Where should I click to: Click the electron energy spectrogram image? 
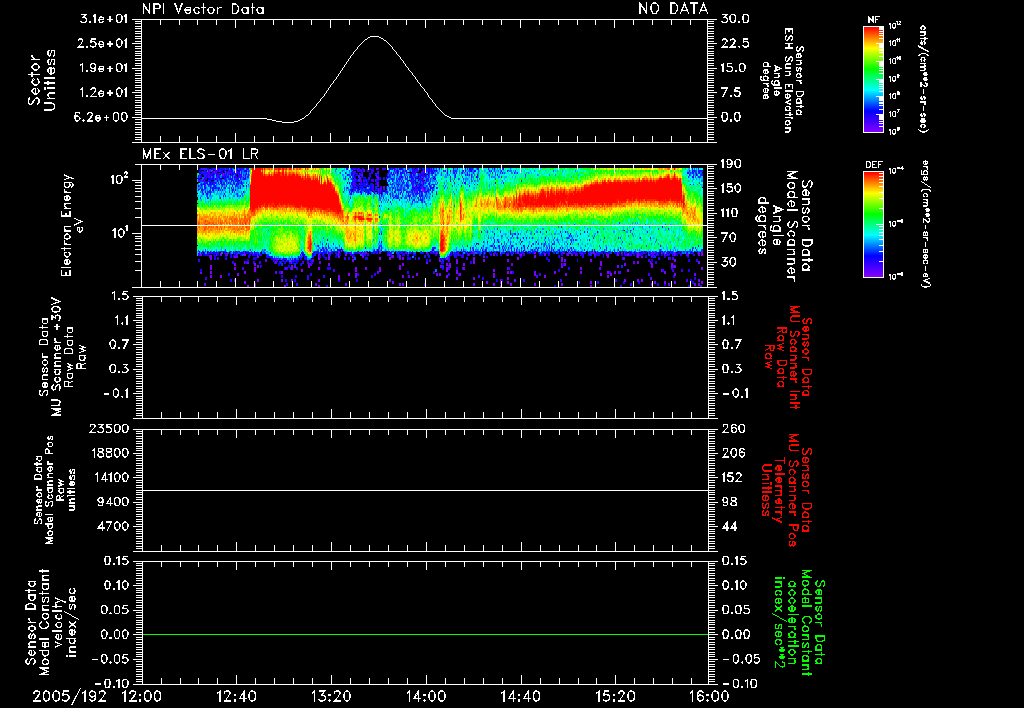click(451, 227)
